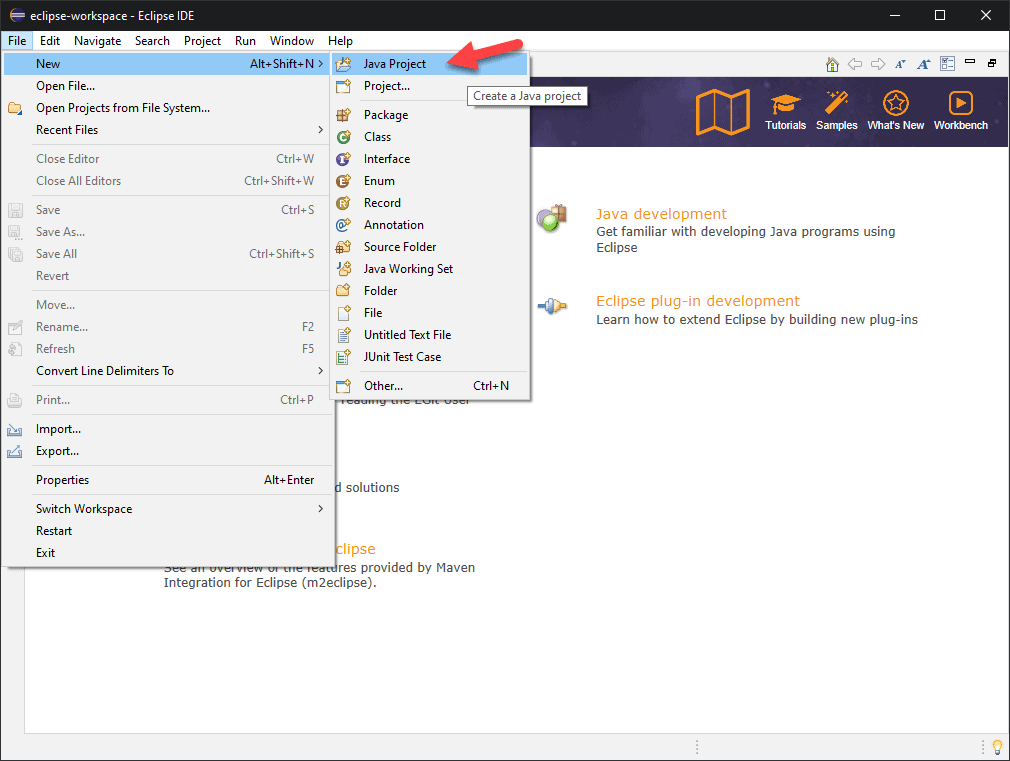
Task: Click the navigate back arrow icon
Action: click(855, 64)
